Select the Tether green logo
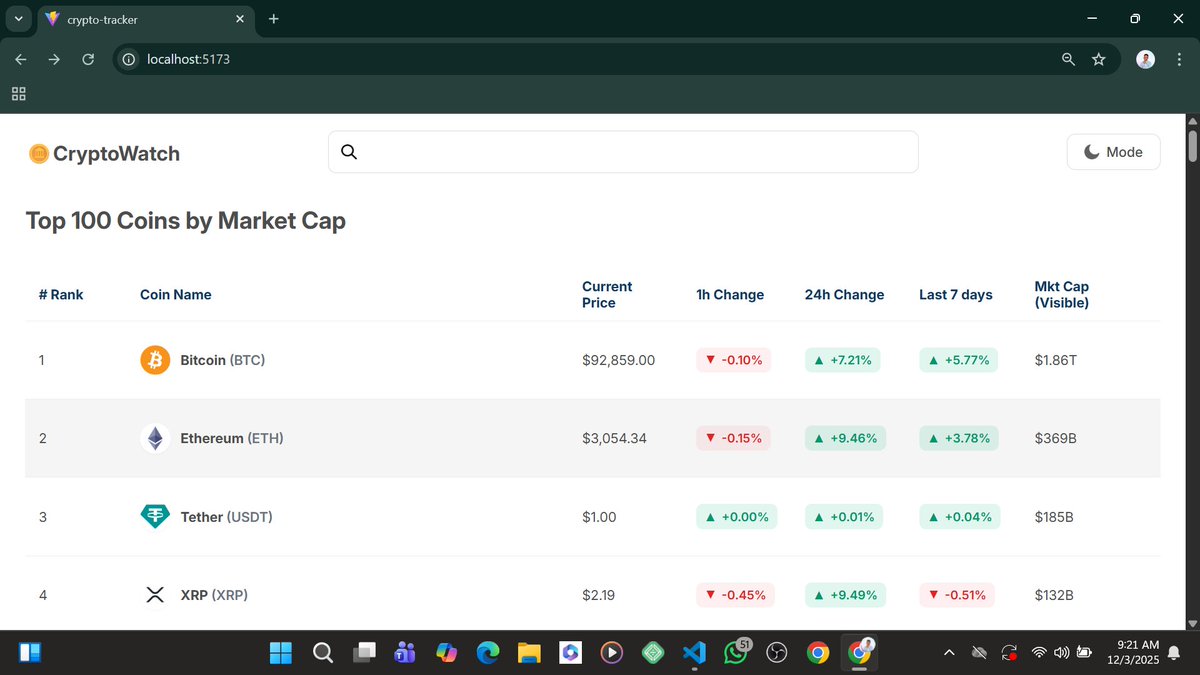This screenshot has height=675, width=1200. (x=155, y=516)
